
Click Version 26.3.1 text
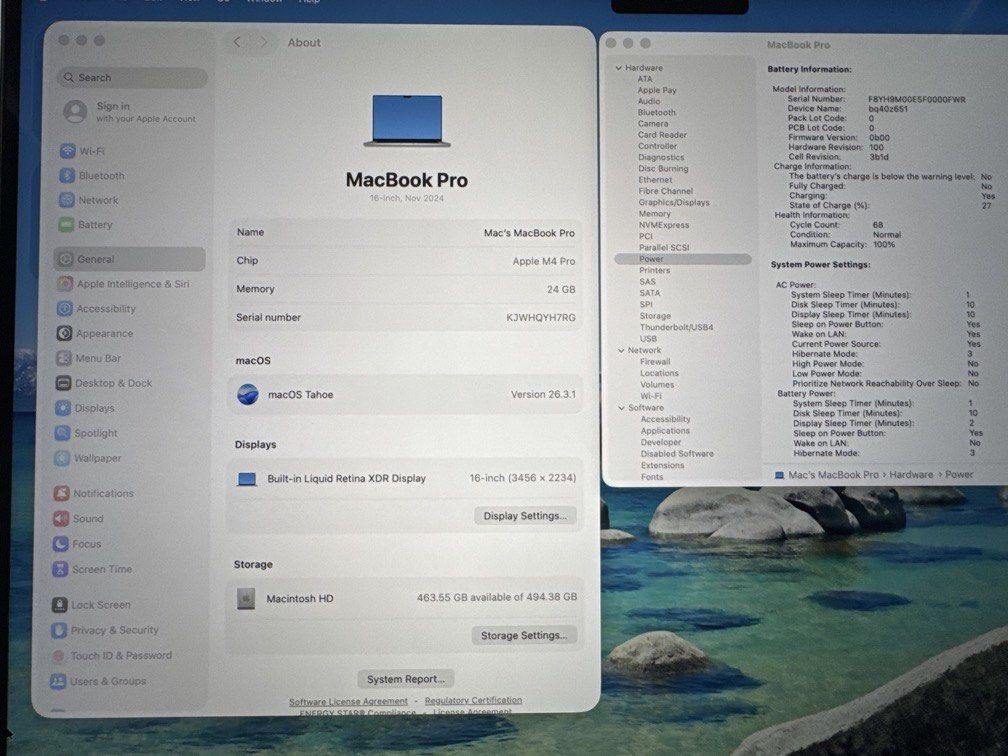click(543, 395)
